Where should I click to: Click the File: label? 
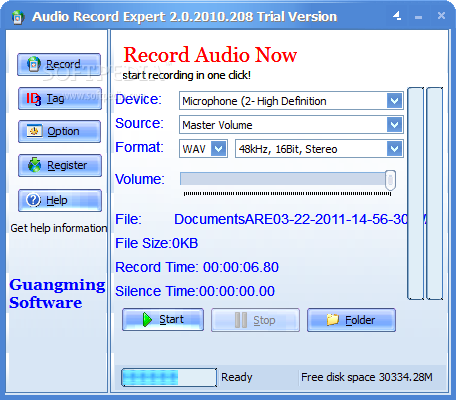click(x=129, y=219)
